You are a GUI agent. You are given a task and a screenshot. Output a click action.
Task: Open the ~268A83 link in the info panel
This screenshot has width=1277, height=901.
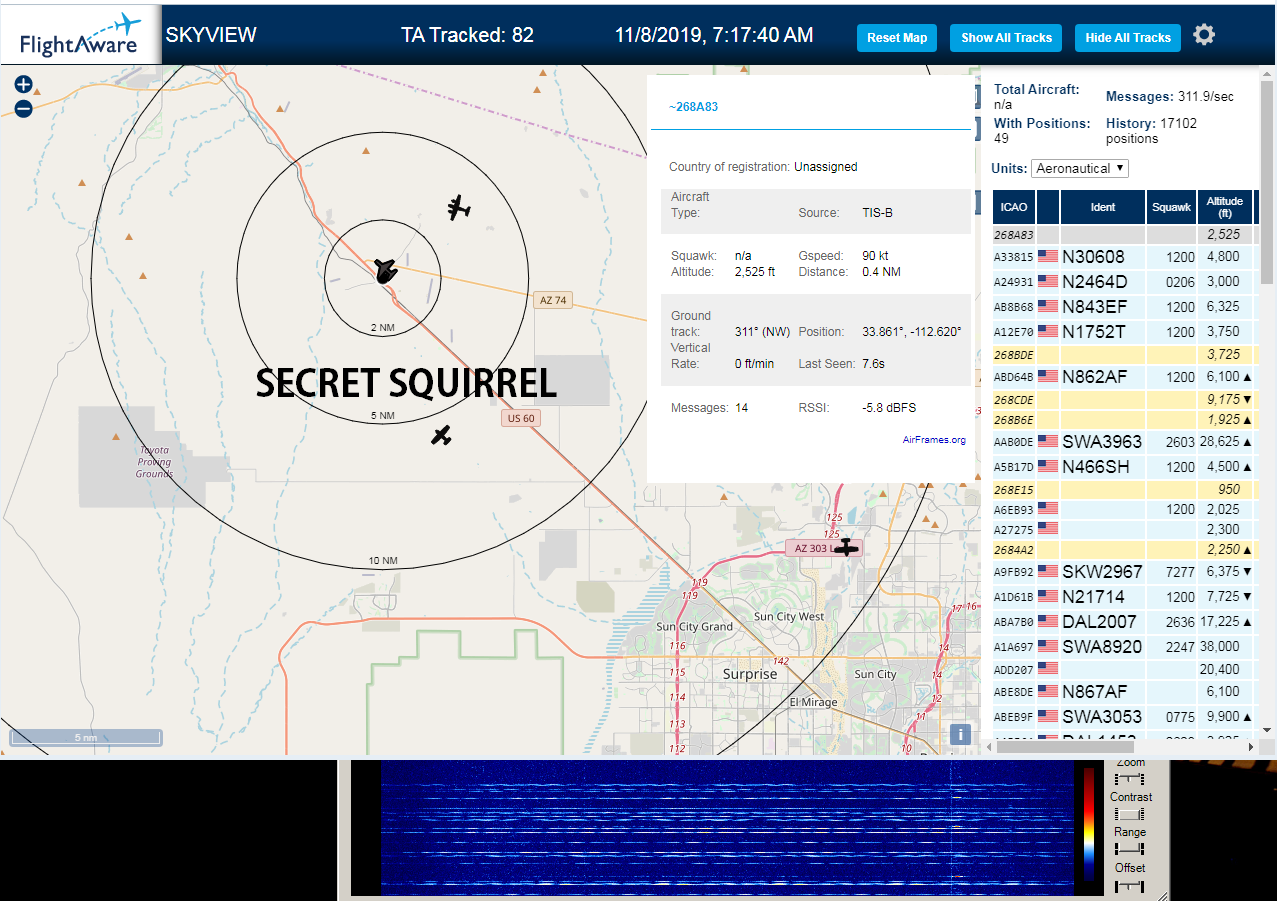tap(693, 107)
